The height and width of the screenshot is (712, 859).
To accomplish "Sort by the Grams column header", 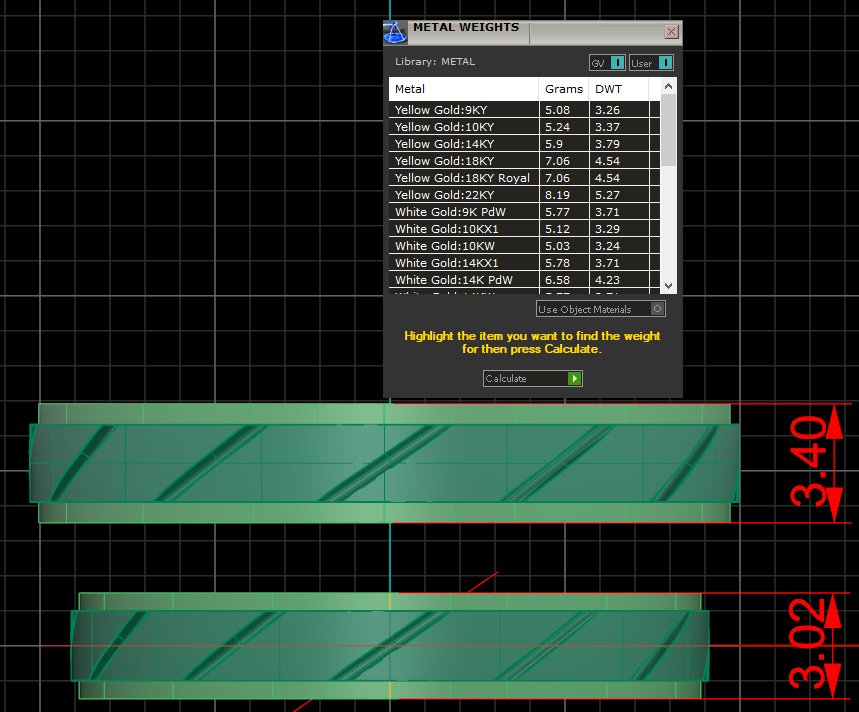I will tap(564, 89).
